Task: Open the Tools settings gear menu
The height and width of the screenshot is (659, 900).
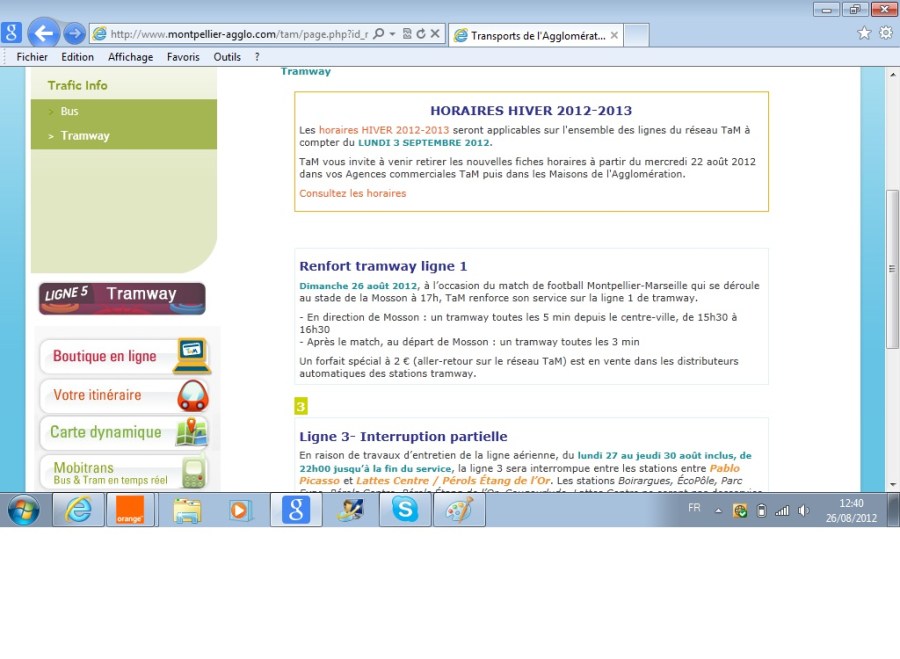Action: (x=886, y=33)
